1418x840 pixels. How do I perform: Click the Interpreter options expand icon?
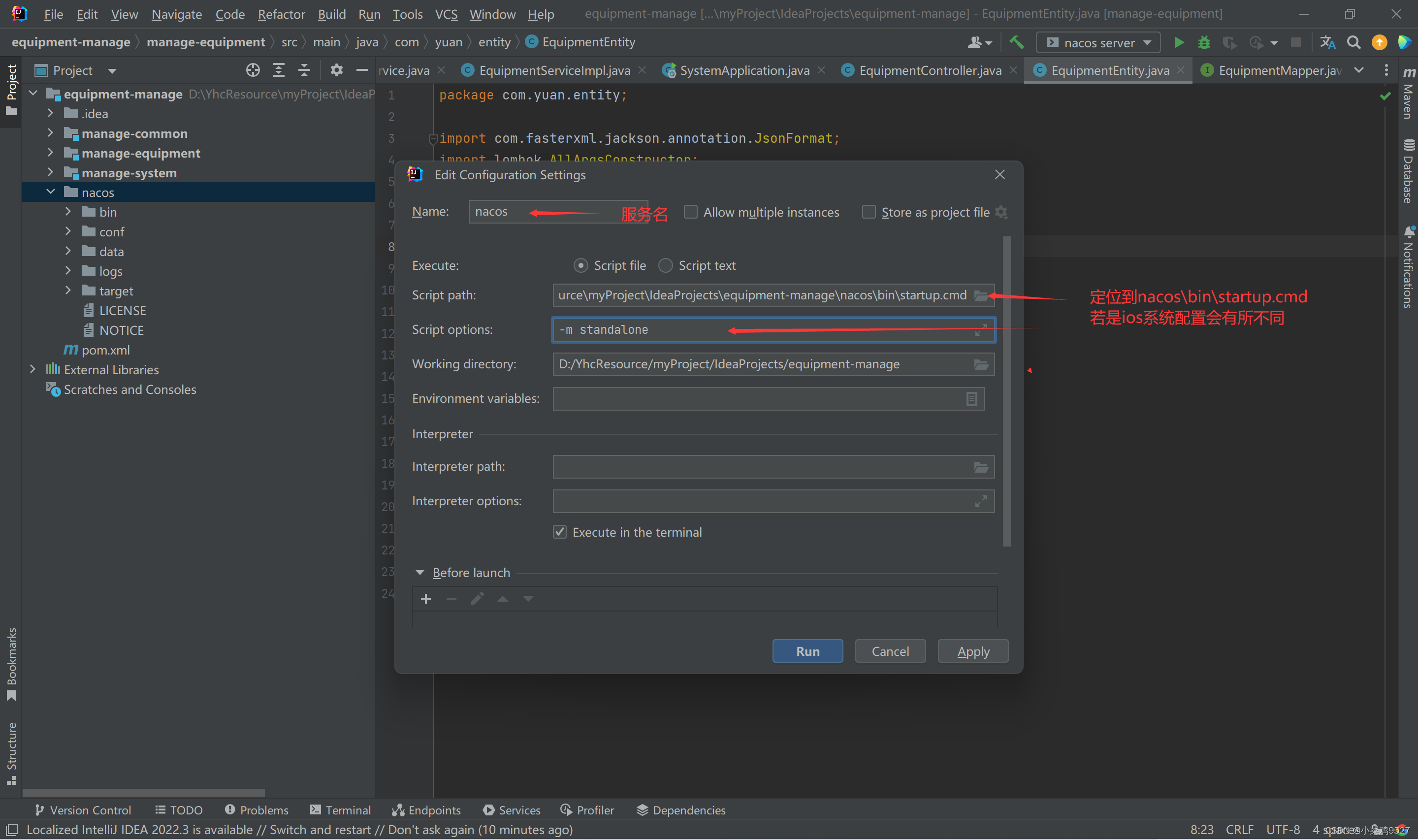(983, 500)
